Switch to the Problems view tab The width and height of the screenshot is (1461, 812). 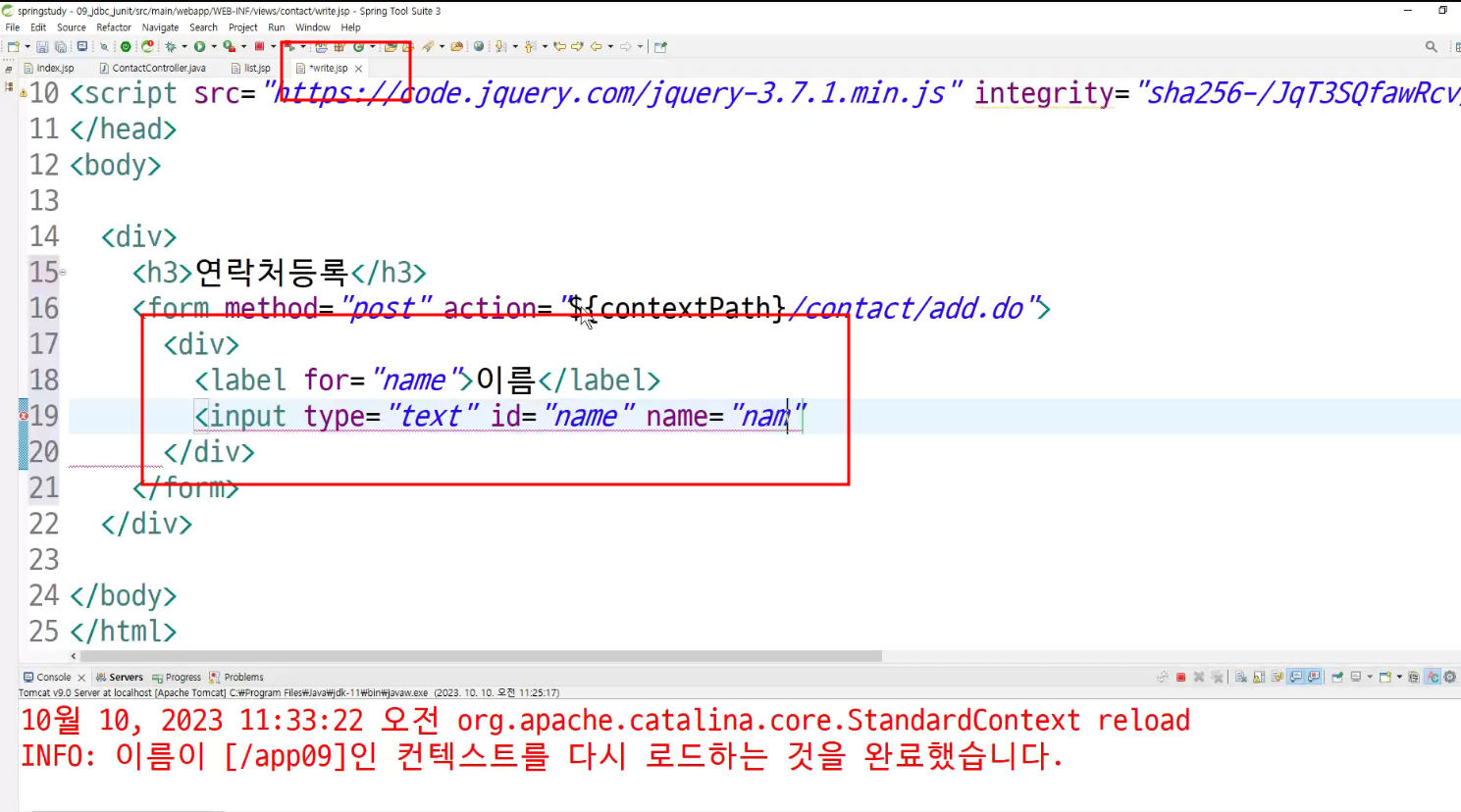point(236,677)
